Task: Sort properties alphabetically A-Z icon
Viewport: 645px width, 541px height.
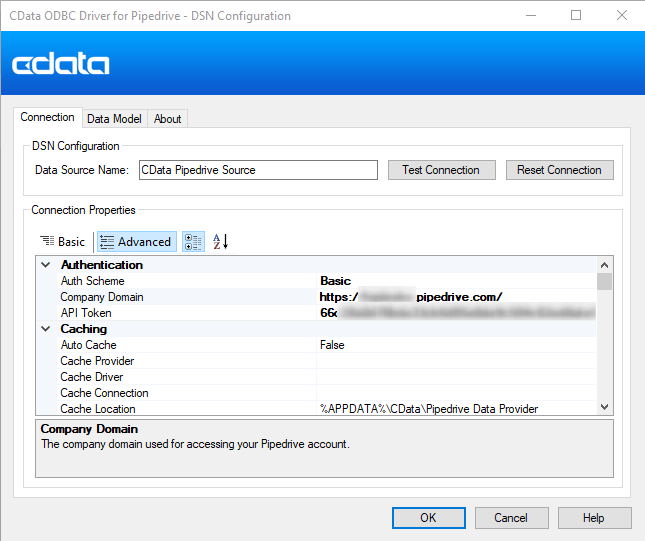Action: [220, 241]
